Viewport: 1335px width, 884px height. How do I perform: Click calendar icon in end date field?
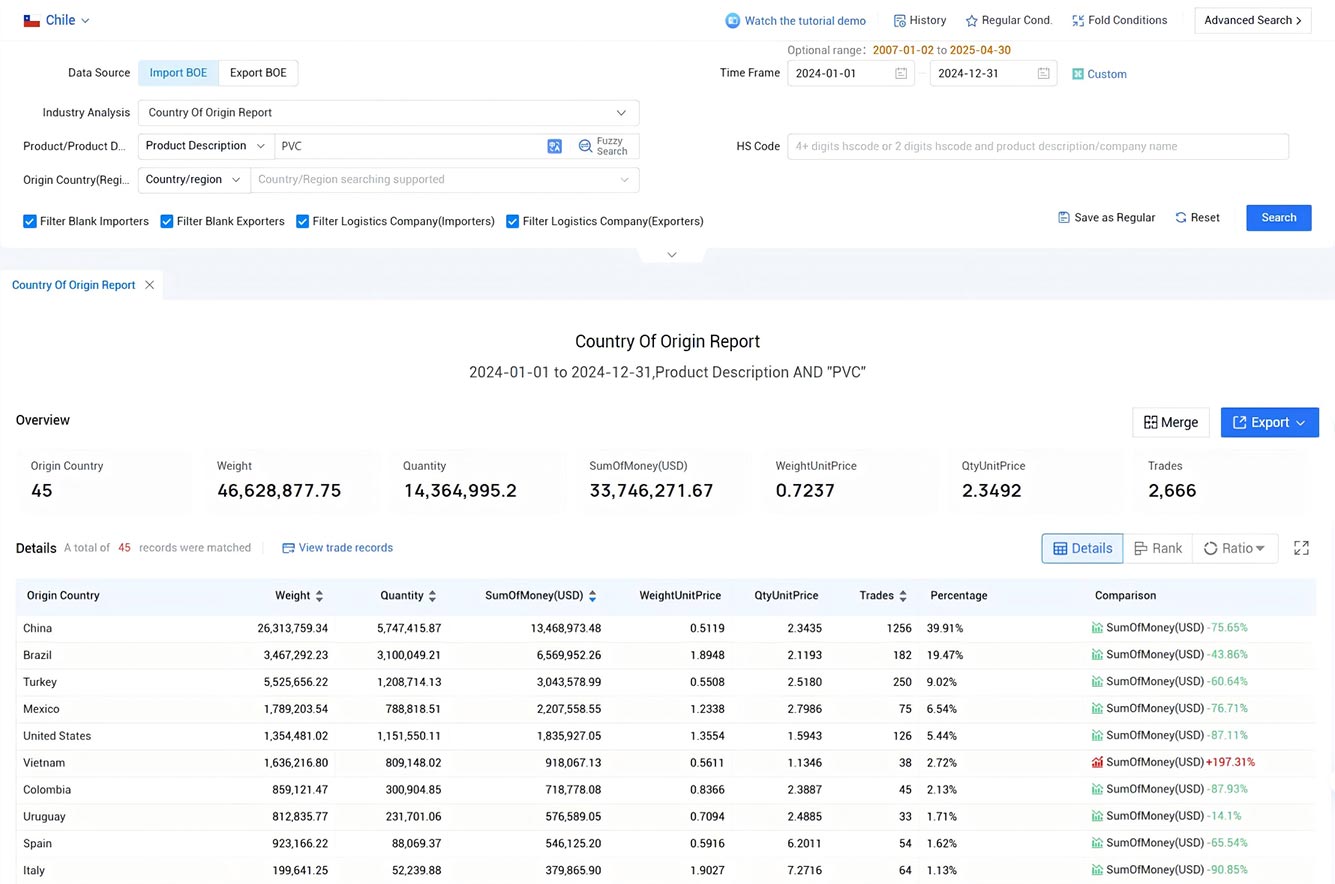pos(1043,74)
